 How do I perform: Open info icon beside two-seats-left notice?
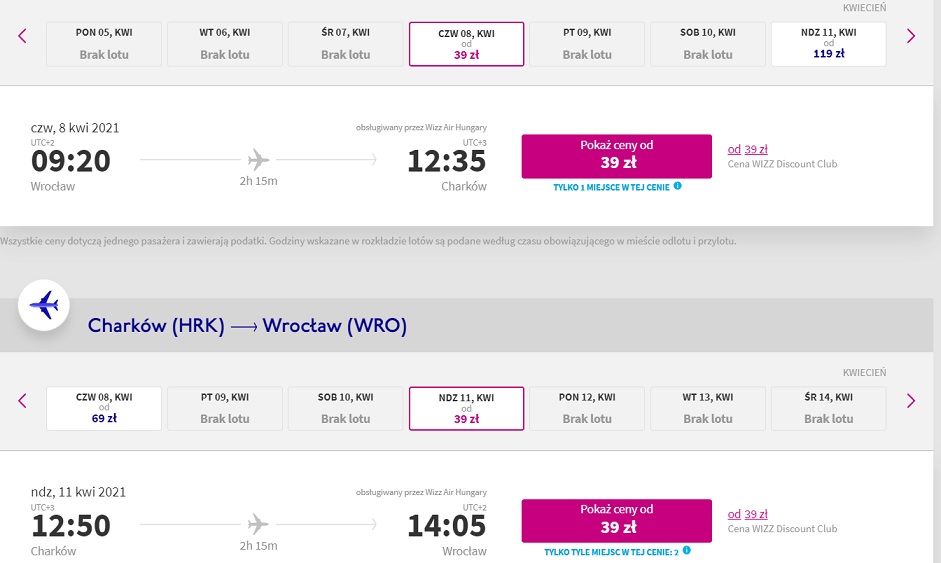687,550
